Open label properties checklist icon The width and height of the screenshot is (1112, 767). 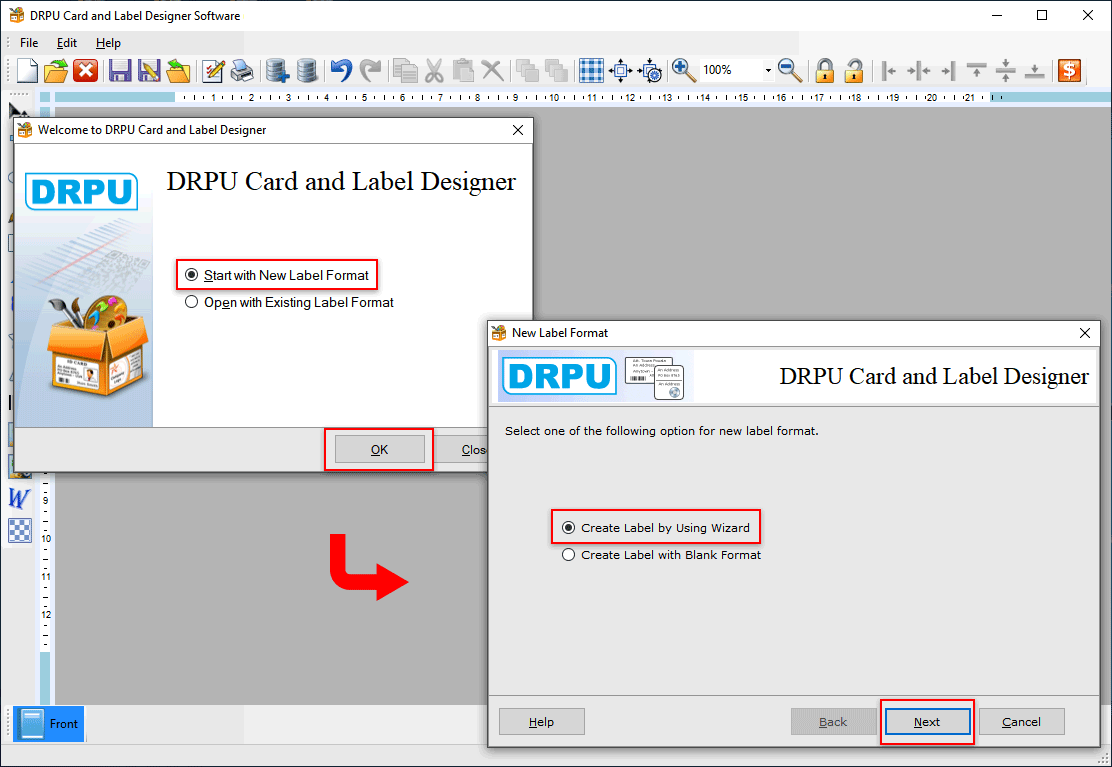[213, 70]
